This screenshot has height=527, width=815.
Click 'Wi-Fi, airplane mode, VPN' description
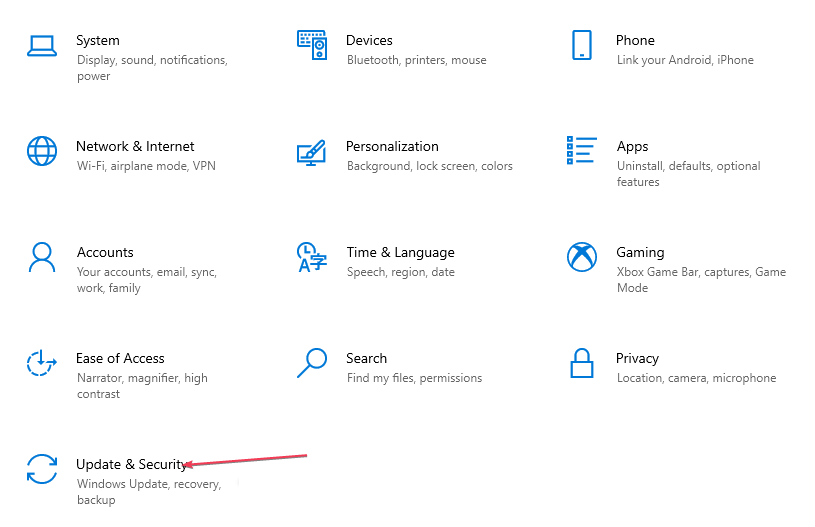(146, 166)
